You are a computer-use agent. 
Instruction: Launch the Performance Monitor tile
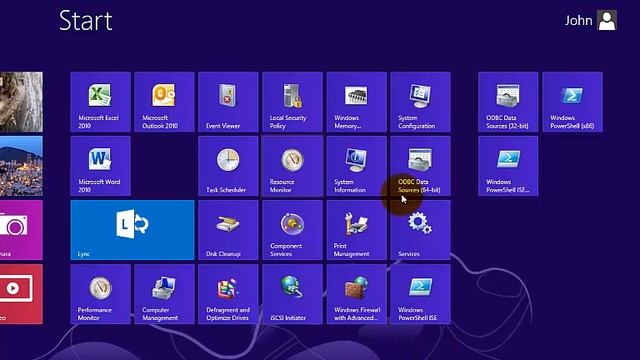(100, 294)
